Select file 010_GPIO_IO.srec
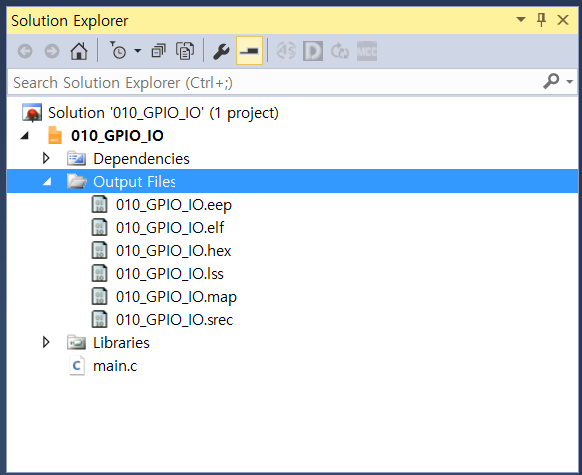 tap(174, 320)
